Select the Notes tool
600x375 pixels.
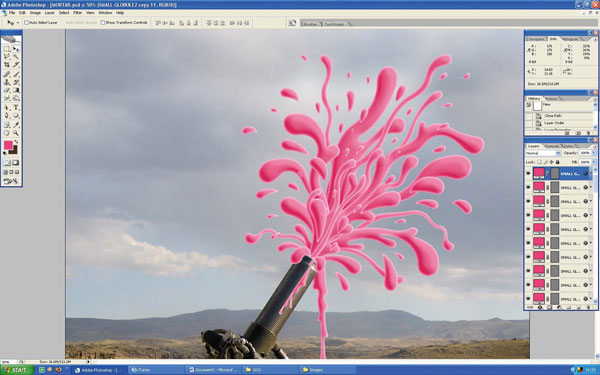pos(7,125)
